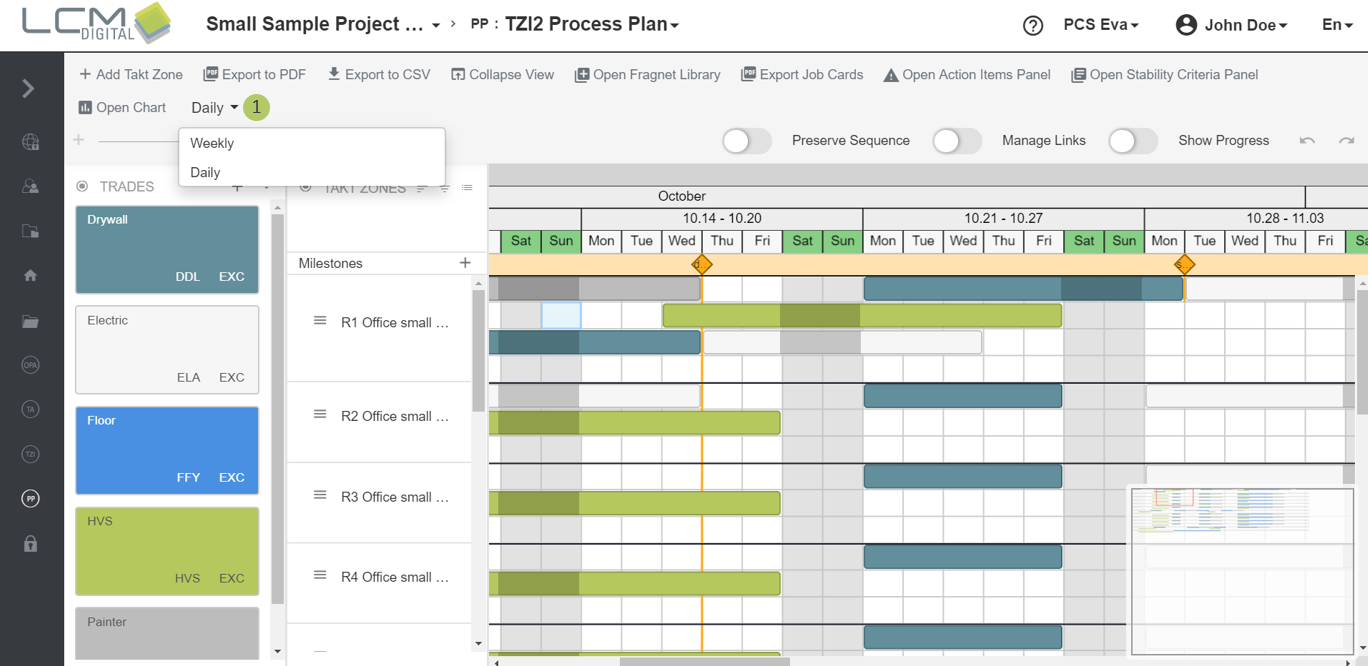Screen dimensions: 1368x666
Task: Select Weekly from the view menu
Action: tap(212, 143)
